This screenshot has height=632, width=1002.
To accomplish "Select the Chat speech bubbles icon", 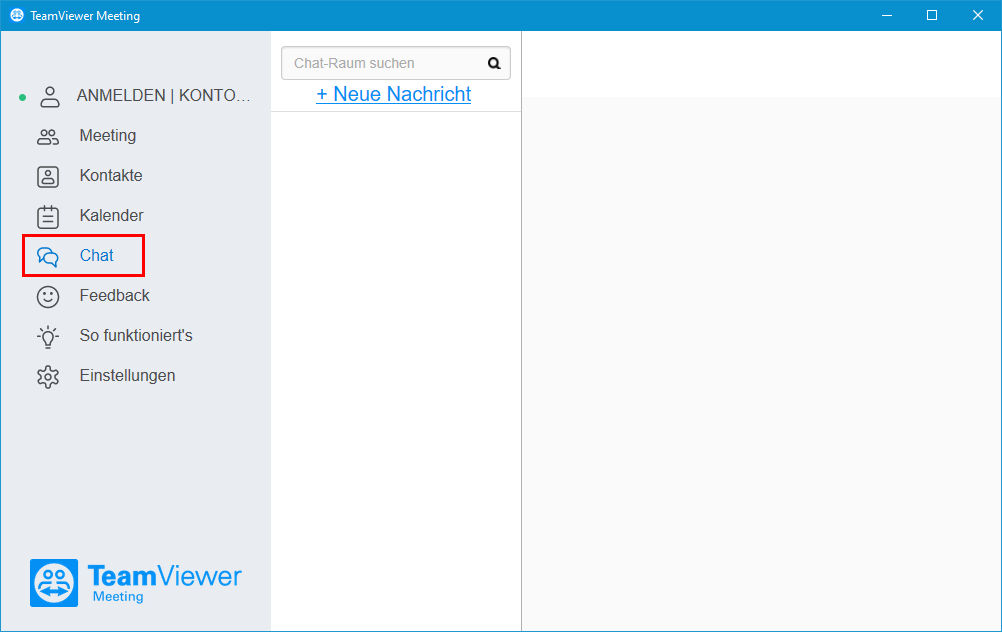I will [x=48, y=257].
